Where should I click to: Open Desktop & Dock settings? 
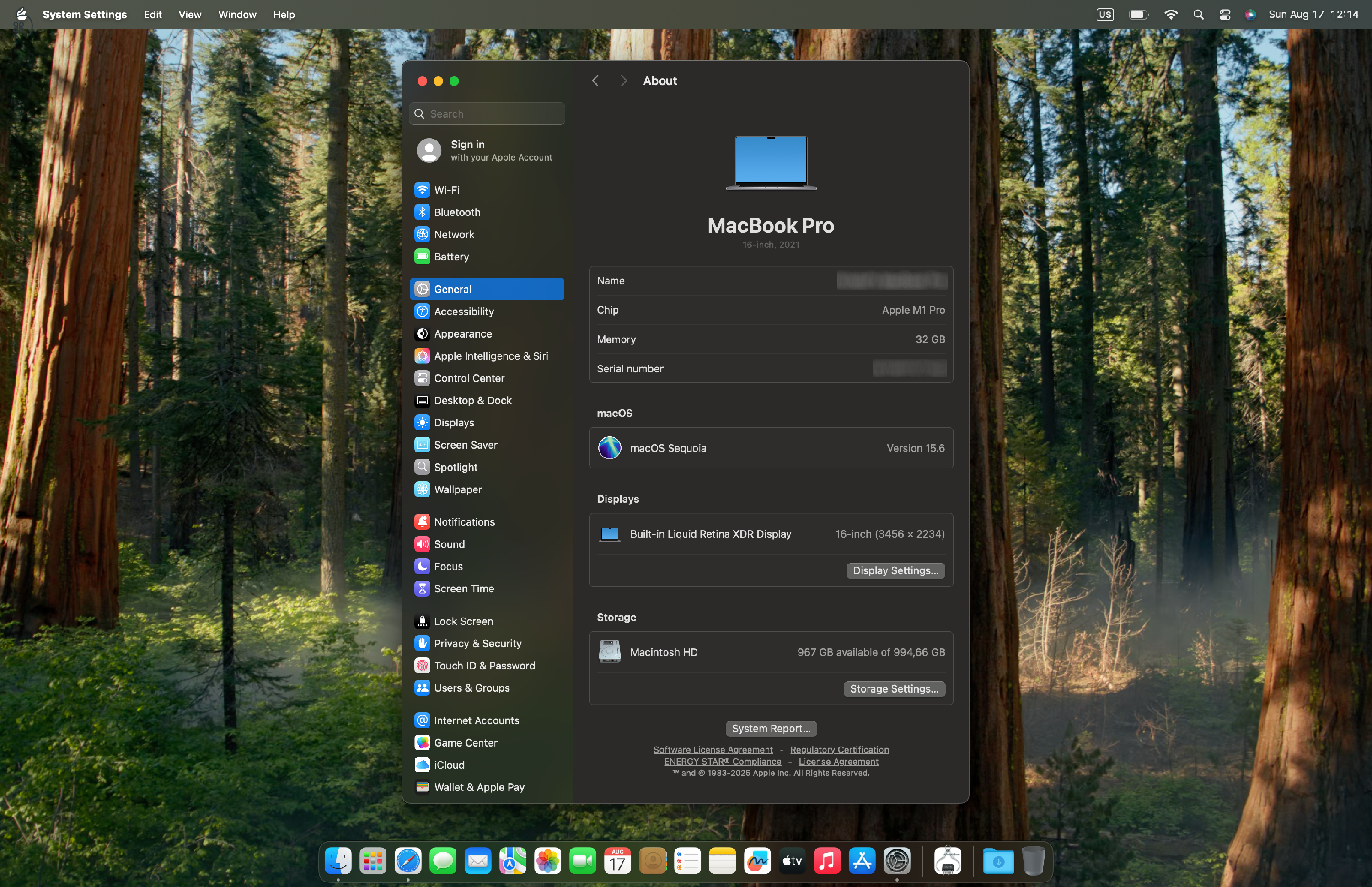click(x=487, y=400)
